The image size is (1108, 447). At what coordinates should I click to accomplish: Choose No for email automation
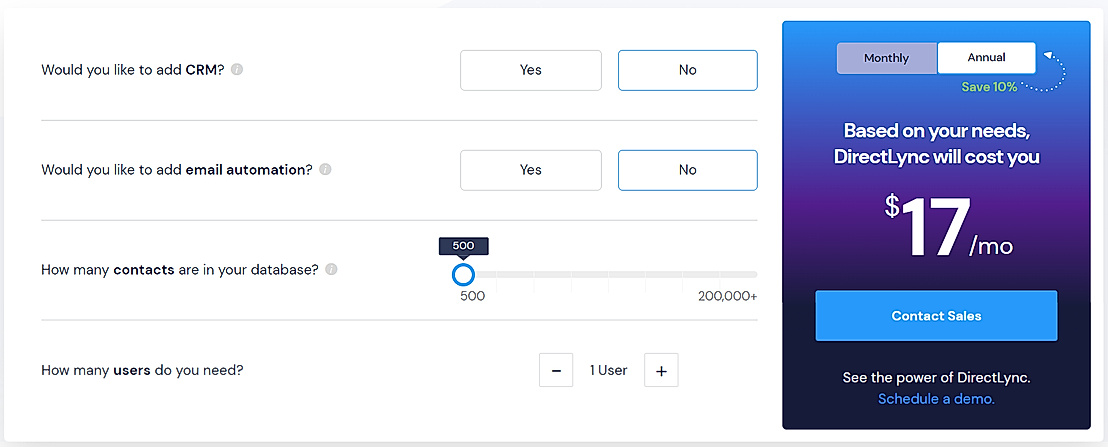coord(687,170)
